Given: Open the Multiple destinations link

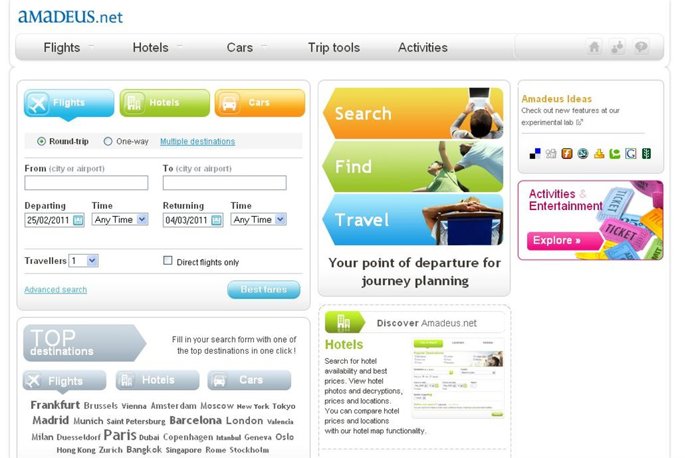Looking at the screenshot, I should coord(198,142).
